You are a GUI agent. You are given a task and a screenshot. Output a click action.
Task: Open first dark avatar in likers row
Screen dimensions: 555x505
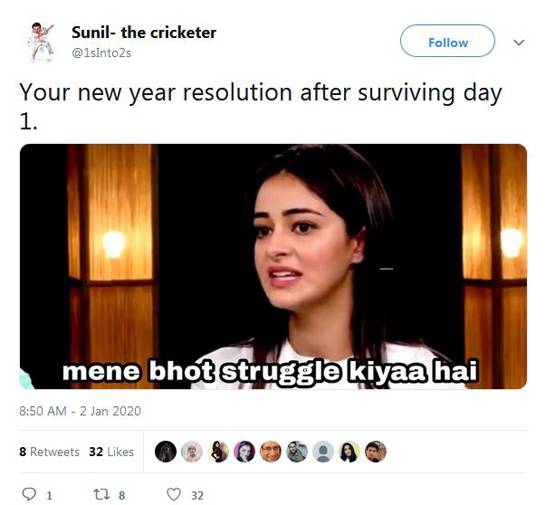(165, 452)
